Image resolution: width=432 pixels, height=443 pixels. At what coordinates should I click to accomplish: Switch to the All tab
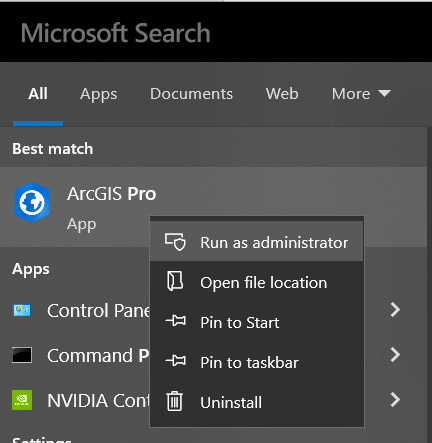(38, 94)
